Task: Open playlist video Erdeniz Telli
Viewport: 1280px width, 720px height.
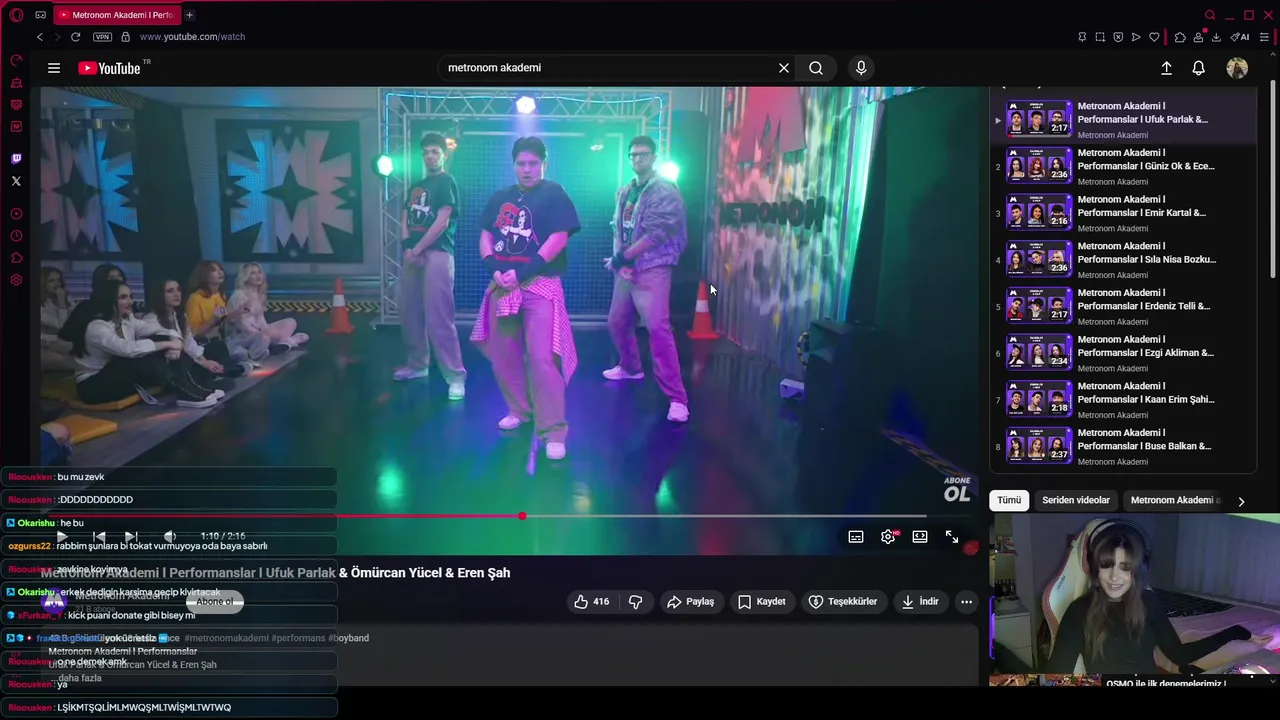Action: [x=1124, y=307]
